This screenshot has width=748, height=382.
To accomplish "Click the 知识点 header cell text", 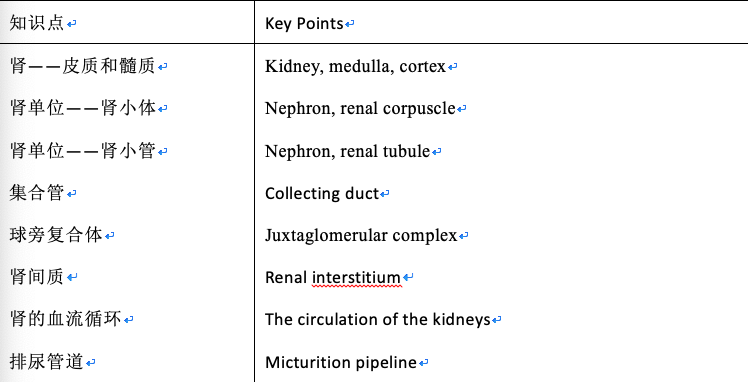I will (37, 23).
